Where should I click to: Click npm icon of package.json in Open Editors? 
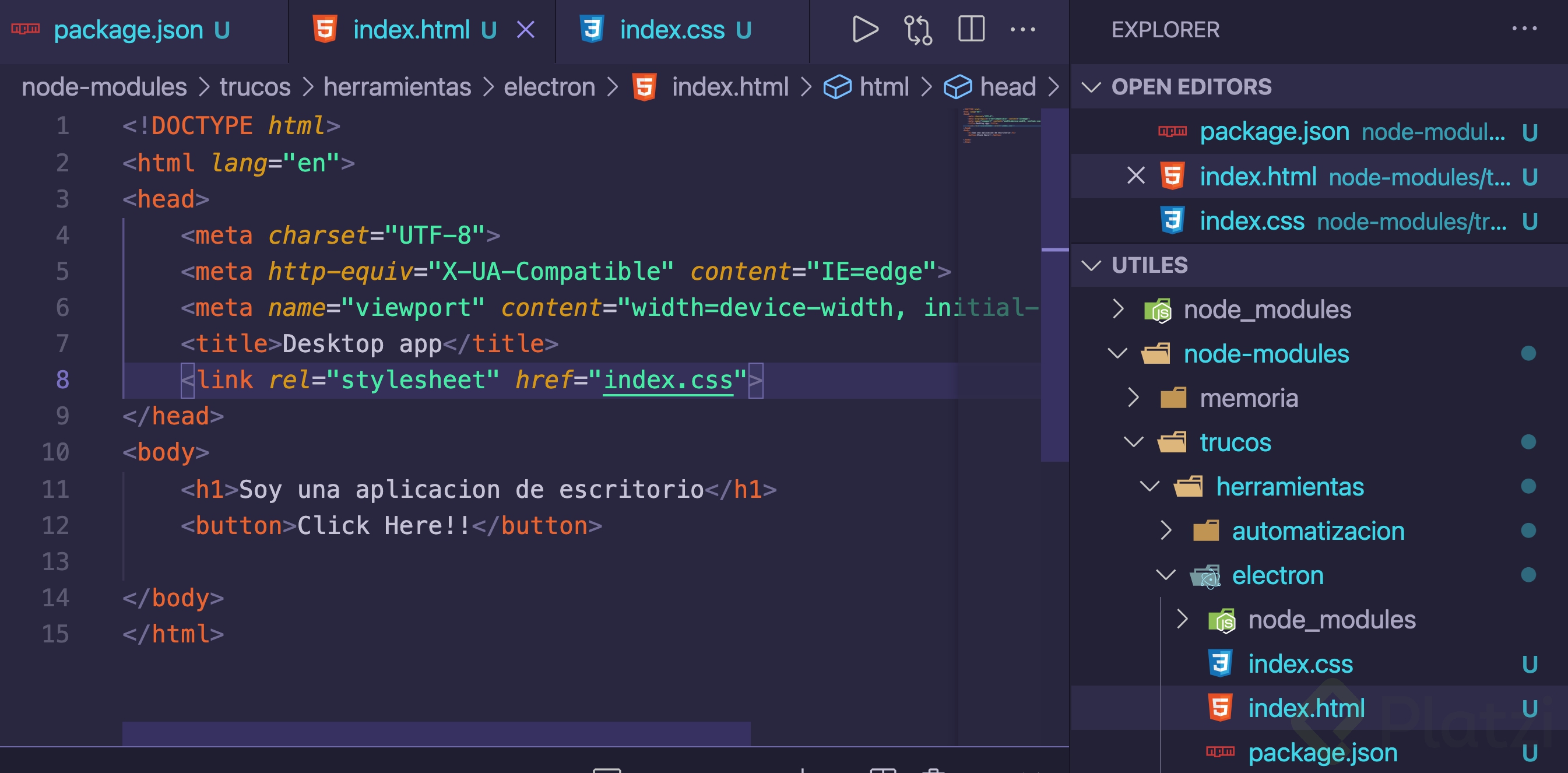point(1172,132)
